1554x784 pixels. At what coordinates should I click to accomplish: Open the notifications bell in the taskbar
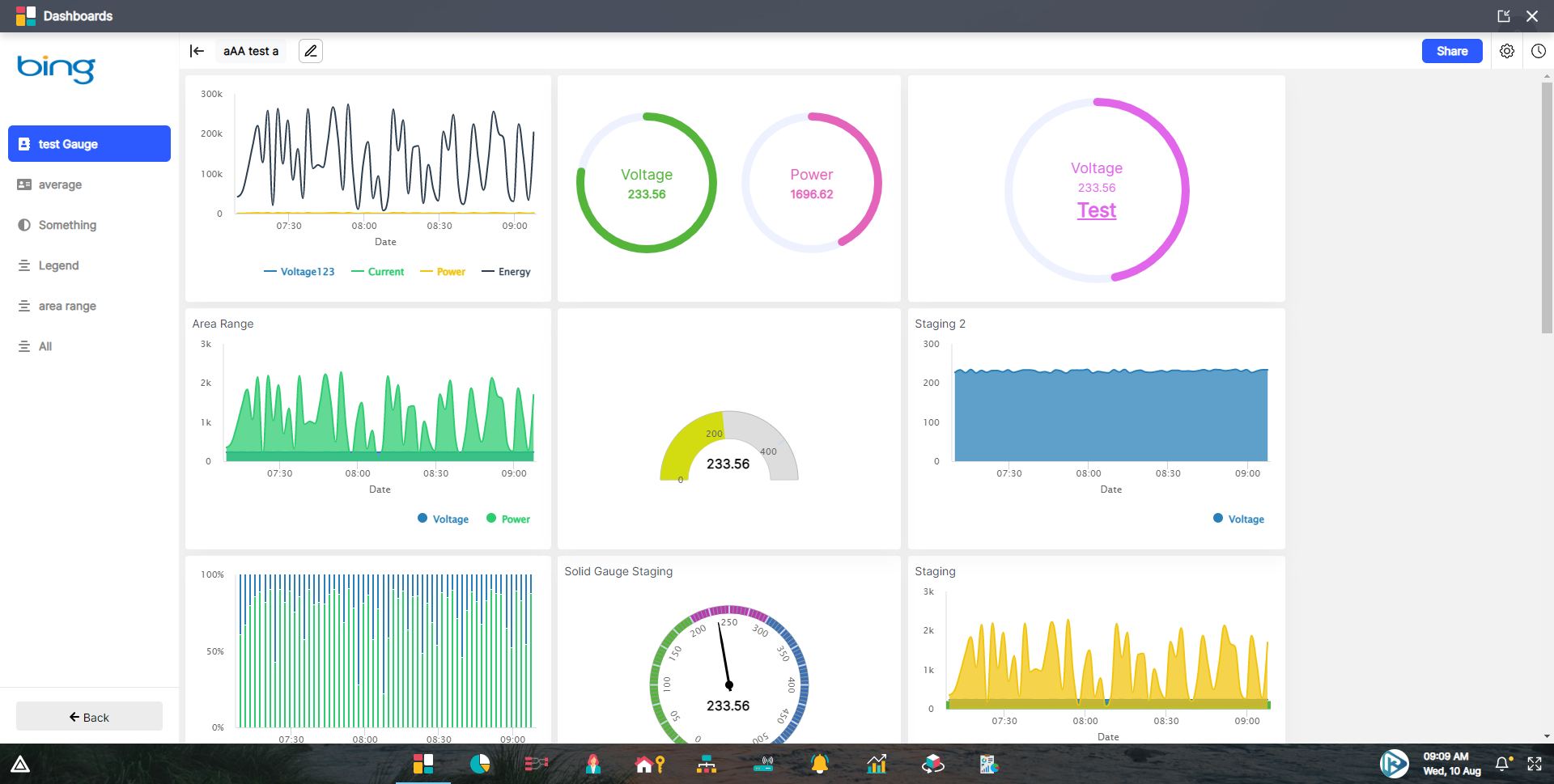coord(819,764)
